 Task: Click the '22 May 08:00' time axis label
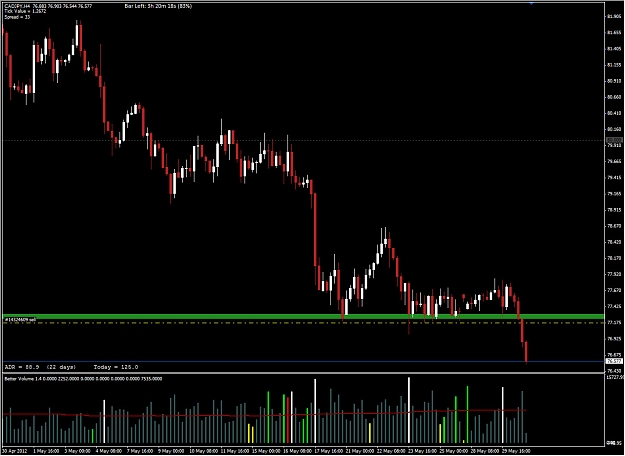391,451
